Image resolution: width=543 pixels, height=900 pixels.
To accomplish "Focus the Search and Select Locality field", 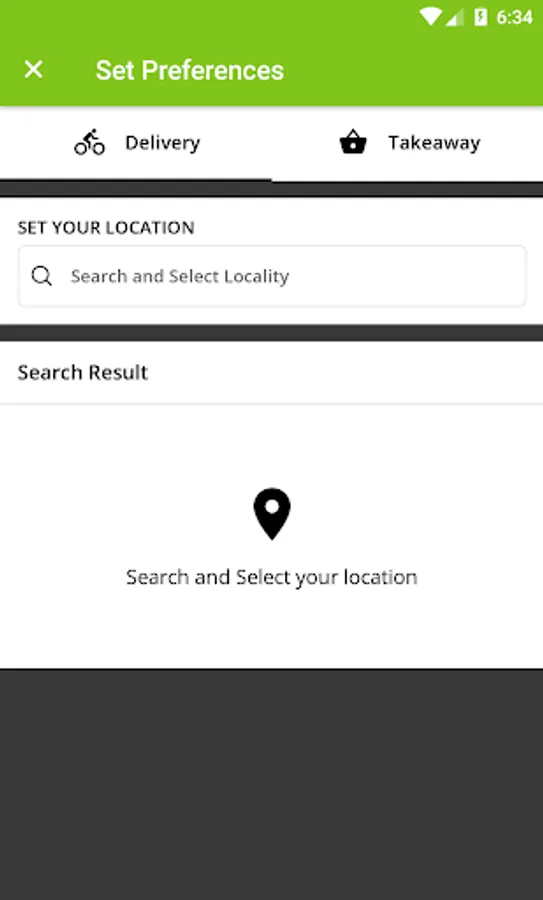I will click(x=272, y=276).
